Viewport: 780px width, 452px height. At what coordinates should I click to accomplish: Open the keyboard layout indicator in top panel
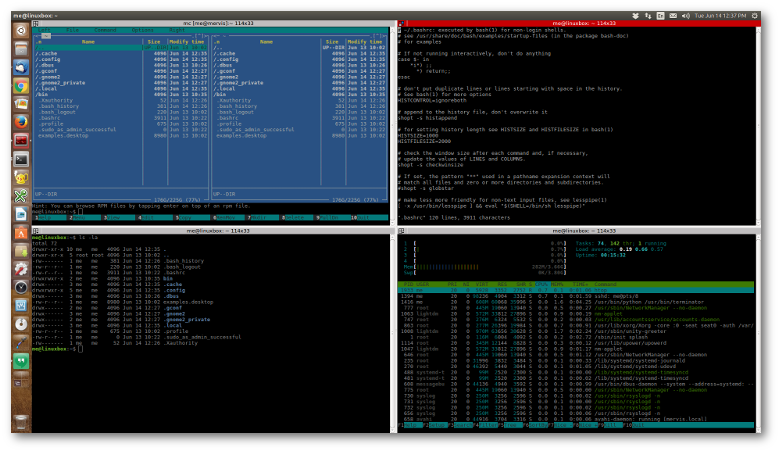[x=661, y=16]
